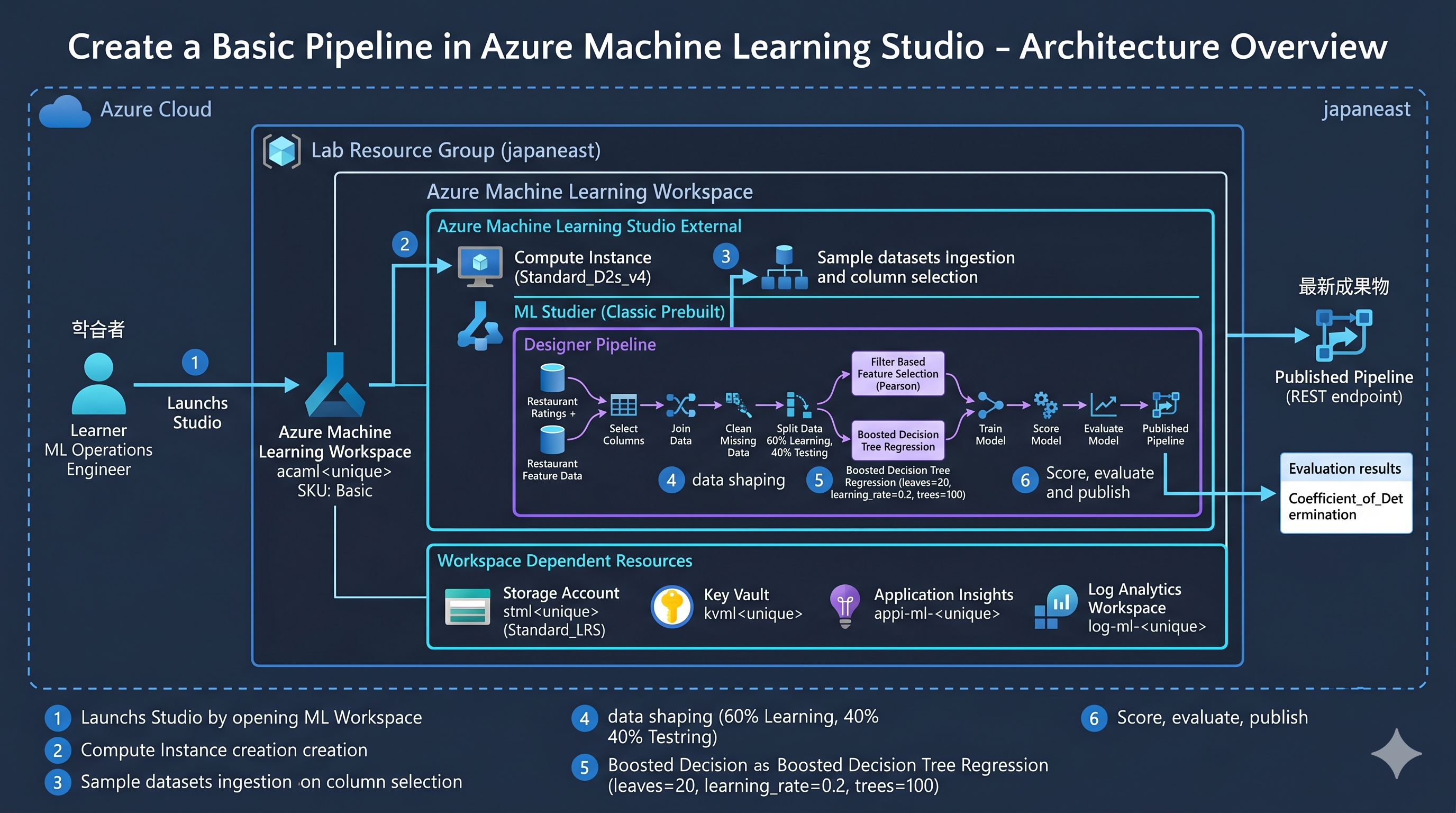Select the Learner person icon

(98, 383)
